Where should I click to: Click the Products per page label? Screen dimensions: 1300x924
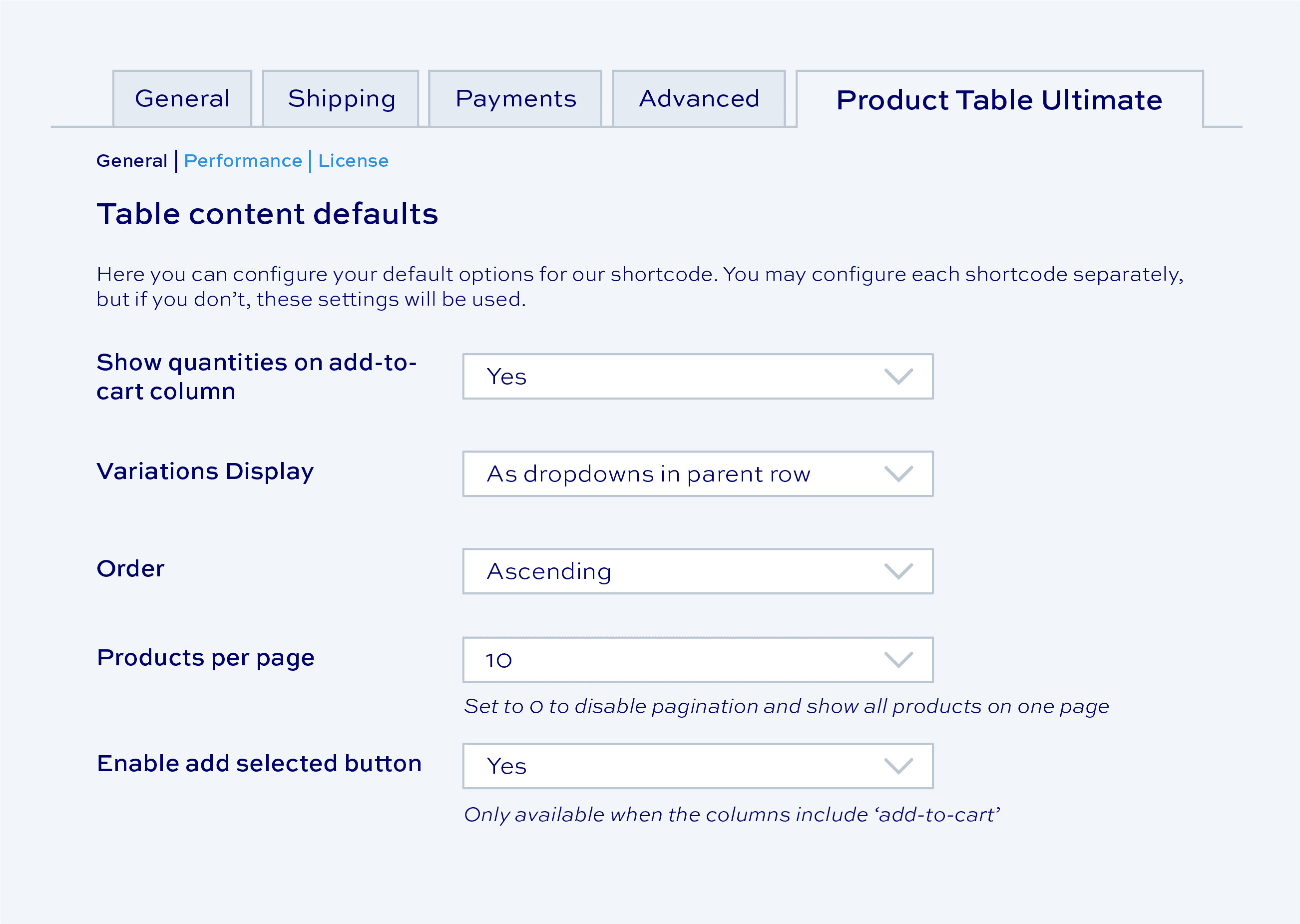pos(205,658)
